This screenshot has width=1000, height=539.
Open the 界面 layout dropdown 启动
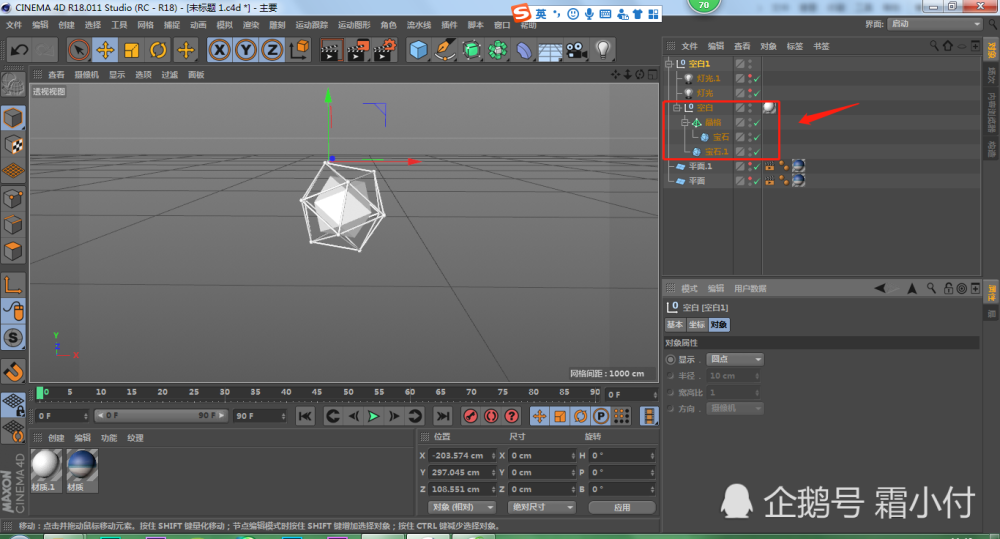coord(934,24)
